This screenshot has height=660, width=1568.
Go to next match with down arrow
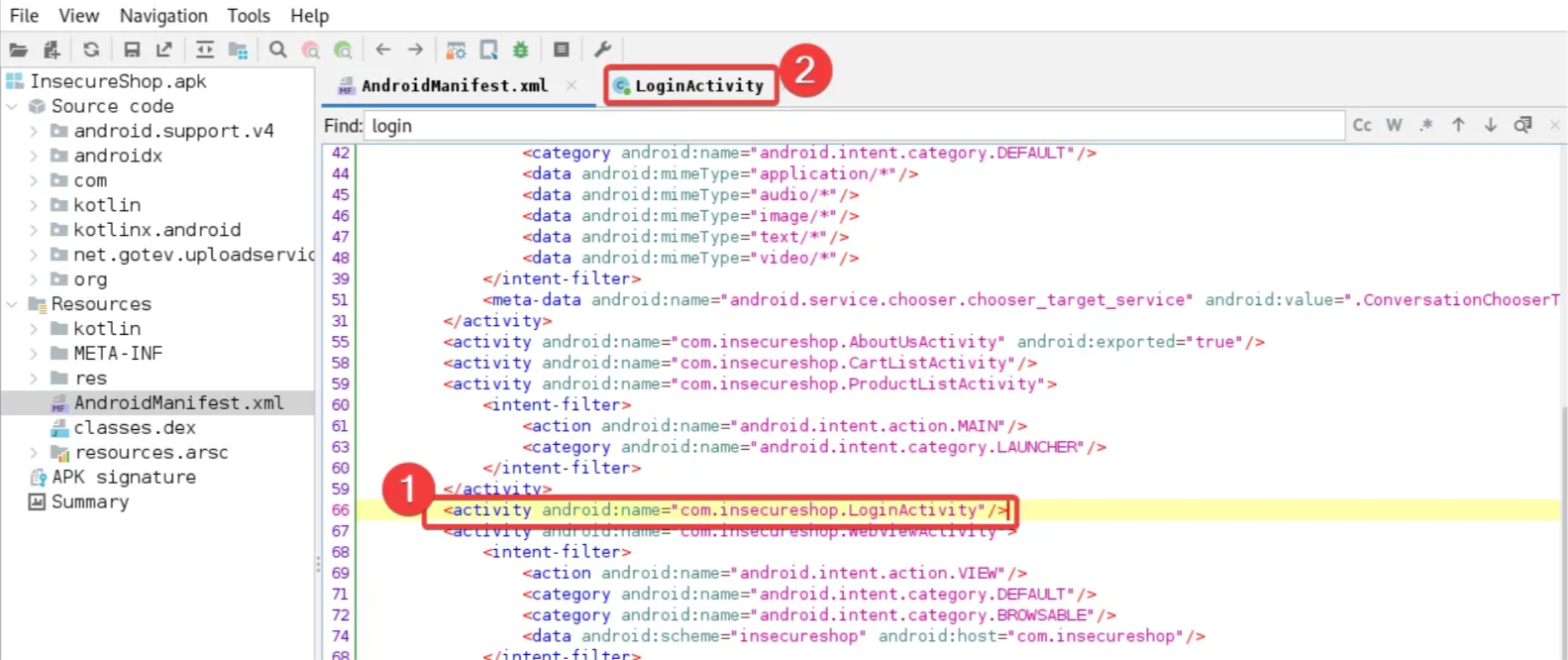tap(1491, 125)
